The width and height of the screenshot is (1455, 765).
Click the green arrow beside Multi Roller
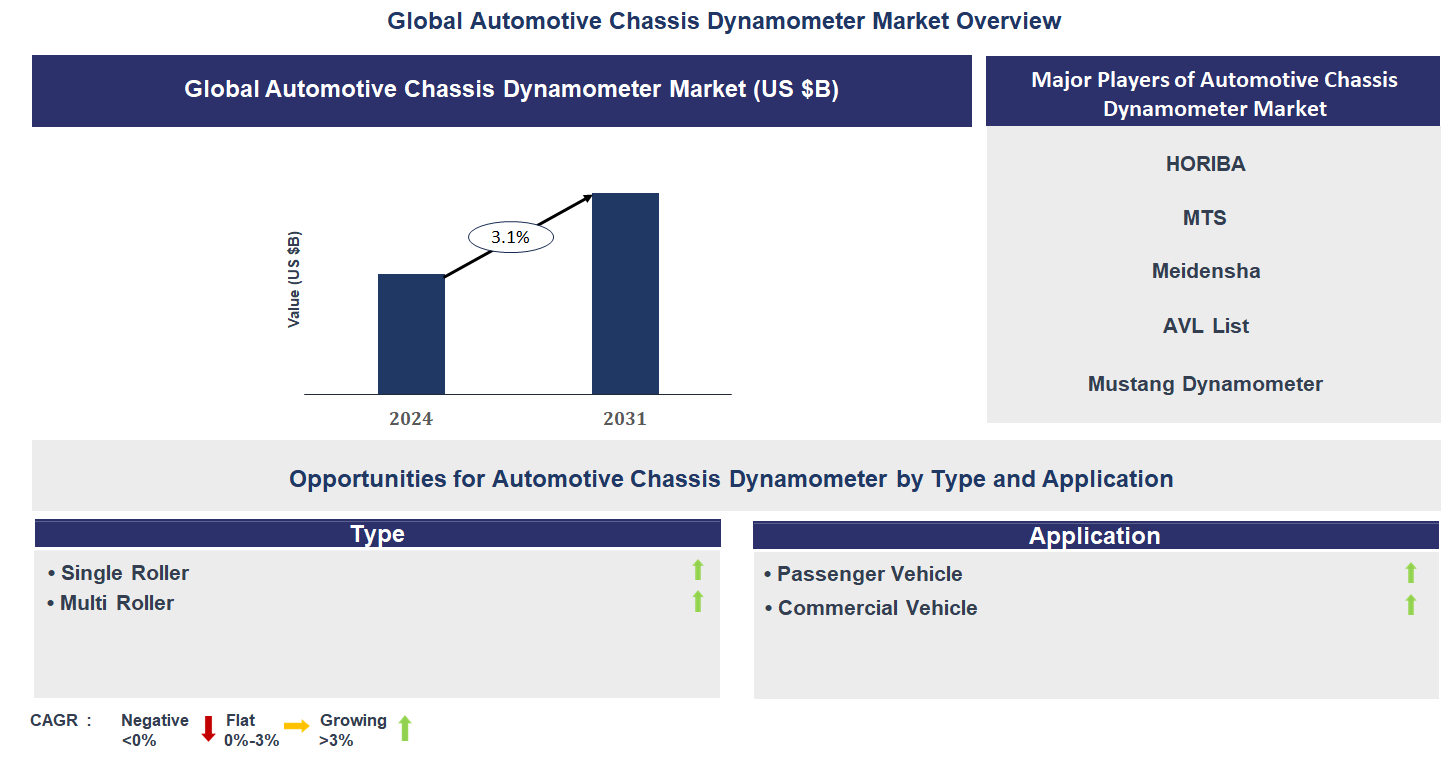click(698, 601)
